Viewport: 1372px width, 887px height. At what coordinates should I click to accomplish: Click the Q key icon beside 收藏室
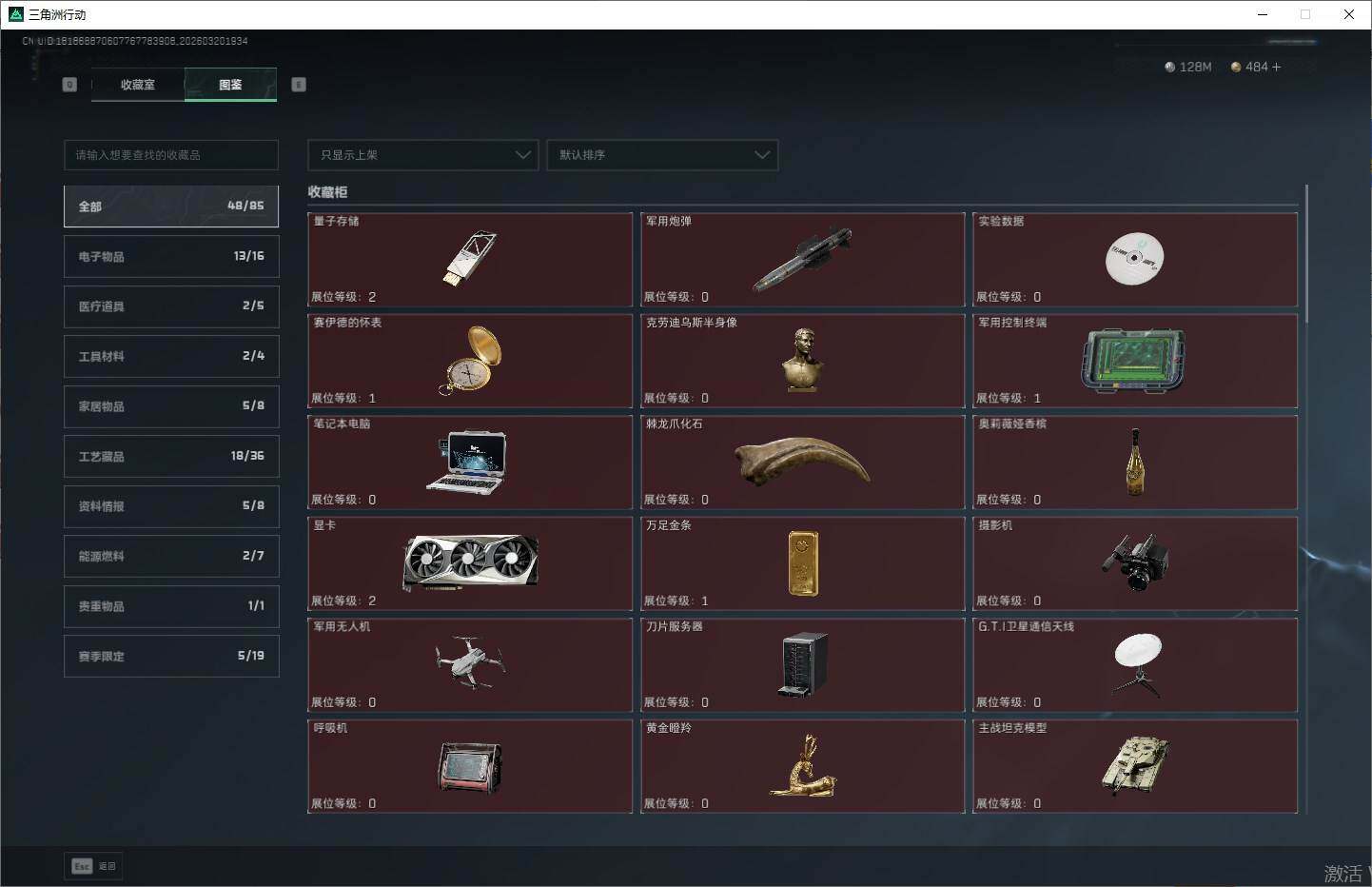tap(69, 85)
